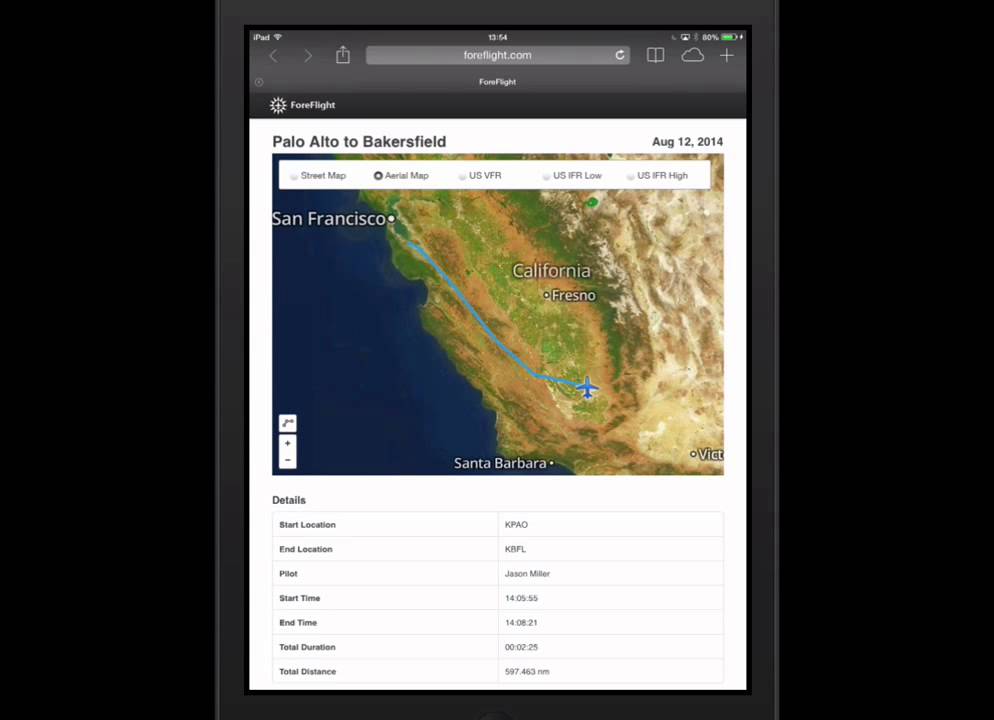Tap the California state label
Viewport: 994px width, 720px height.
coord(552,271)
